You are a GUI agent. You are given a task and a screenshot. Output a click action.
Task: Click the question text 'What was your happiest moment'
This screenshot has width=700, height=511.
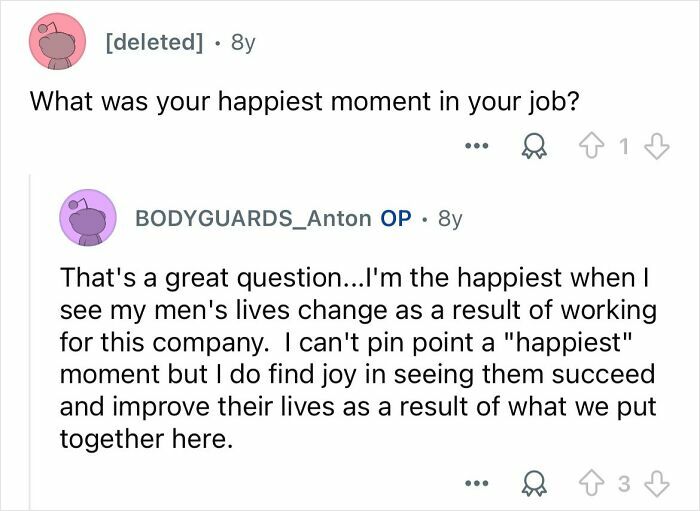(221, 102)
